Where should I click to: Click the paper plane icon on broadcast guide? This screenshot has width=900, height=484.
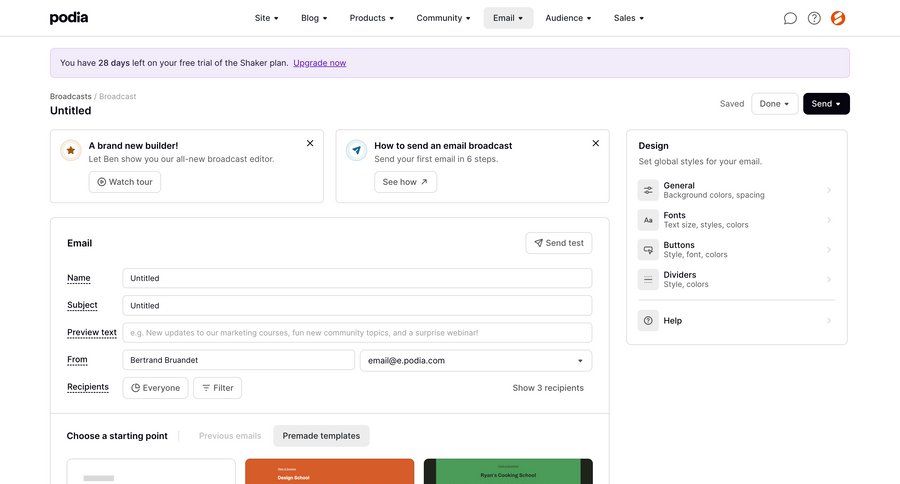point(356,150)
